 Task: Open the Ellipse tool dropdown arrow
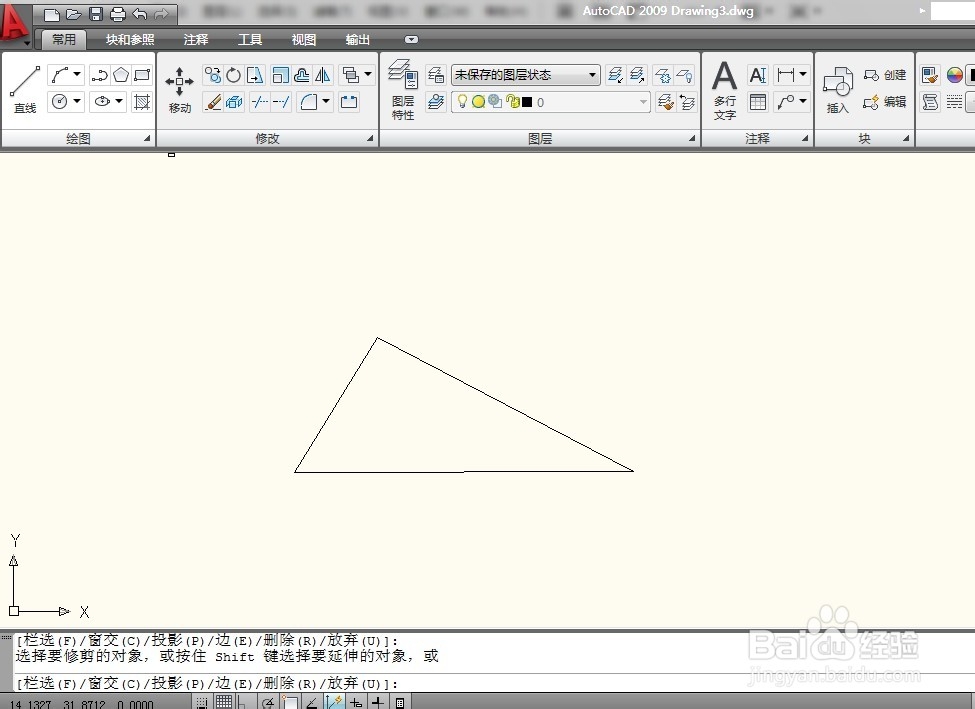coord(119,101)
